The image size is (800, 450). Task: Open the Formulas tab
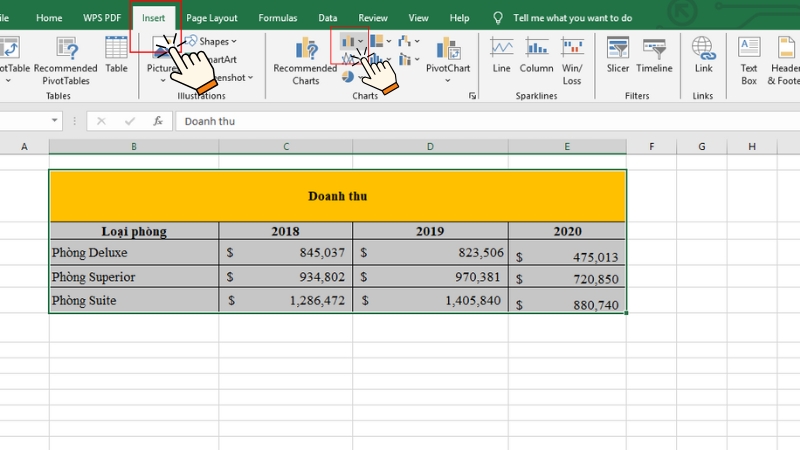pyautogui.click(x=277, y=18)
